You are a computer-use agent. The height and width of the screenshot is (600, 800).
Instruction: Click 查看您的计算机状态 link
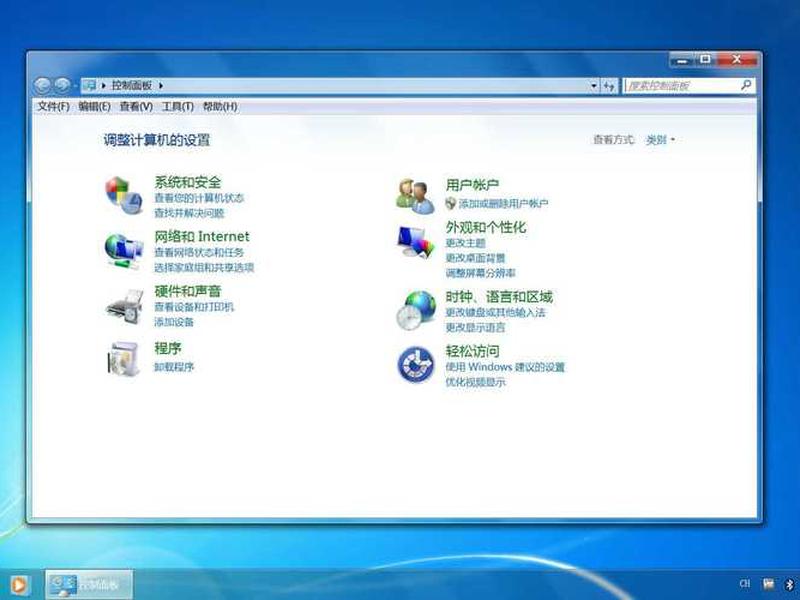pyautogui.click(x=199, y=198)
